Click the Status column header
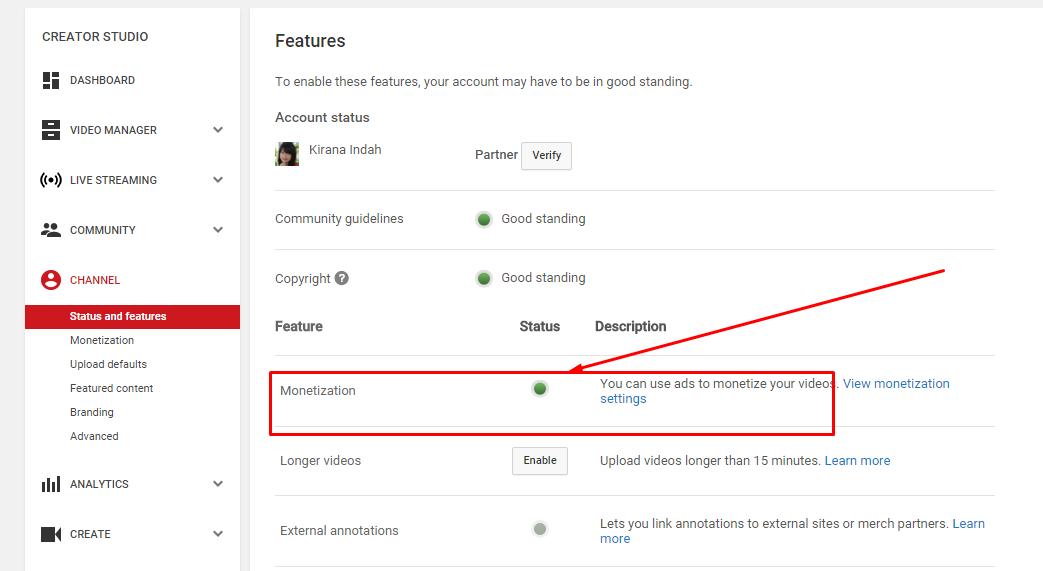Screen dimensions: 1043x571 coord(539,327)
